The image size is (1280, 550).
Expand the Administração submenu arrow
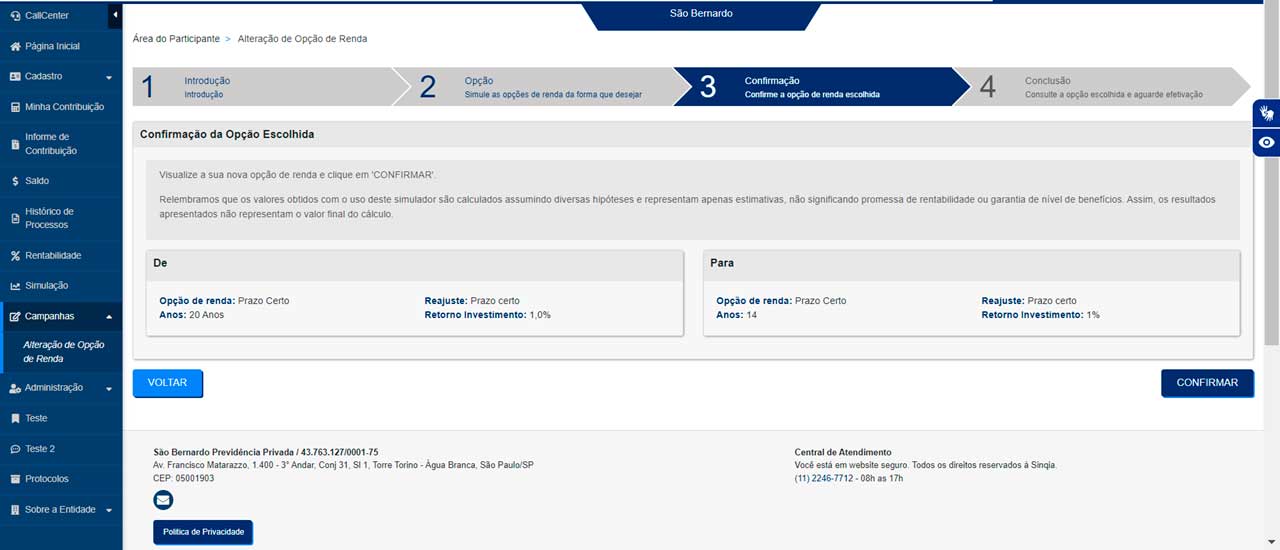click(109, 388)
